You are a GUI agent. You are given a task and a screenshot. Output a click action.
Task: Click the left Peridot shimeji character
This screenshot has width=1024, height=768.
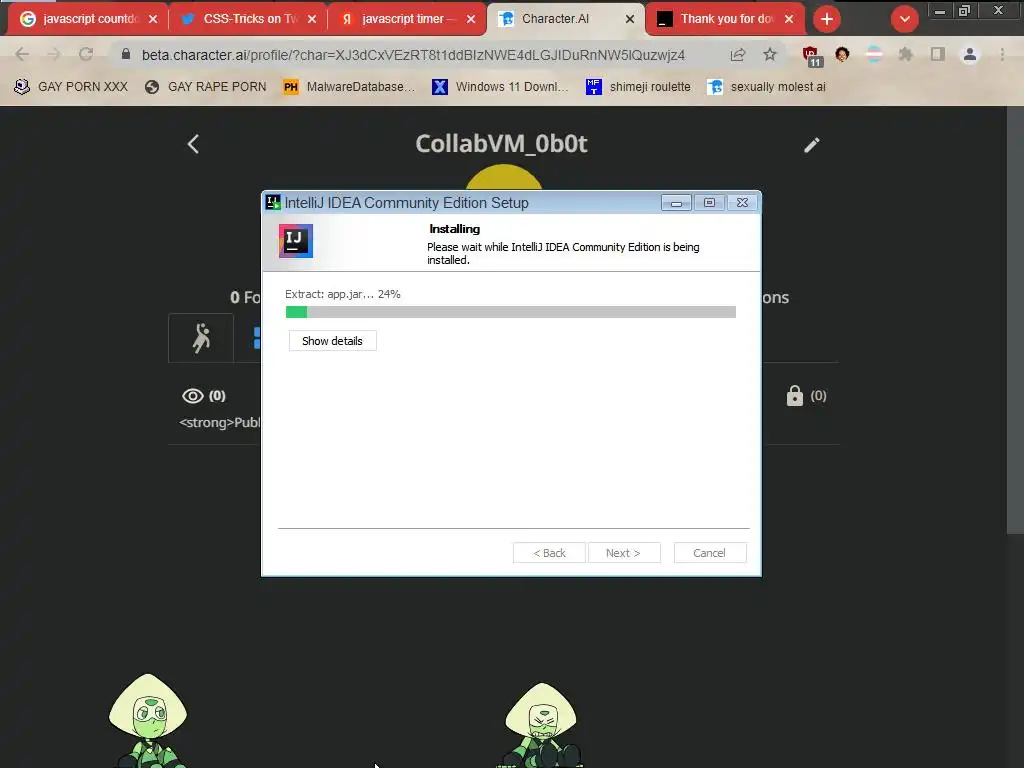(x=148, y=720)
